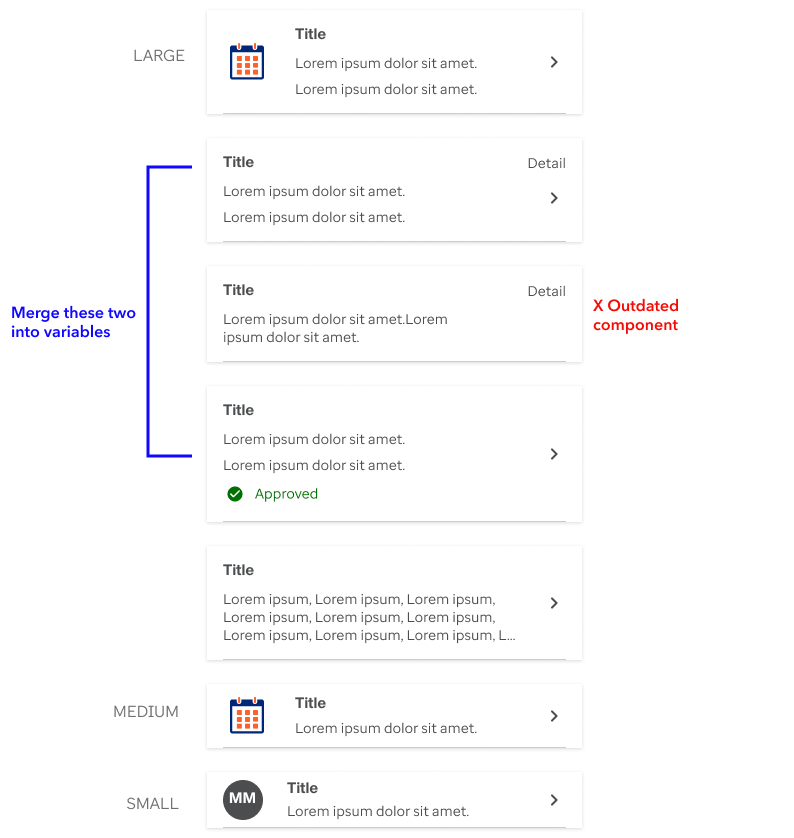Click the chevron on the topmost LARGE card

(x=554, y=62)
